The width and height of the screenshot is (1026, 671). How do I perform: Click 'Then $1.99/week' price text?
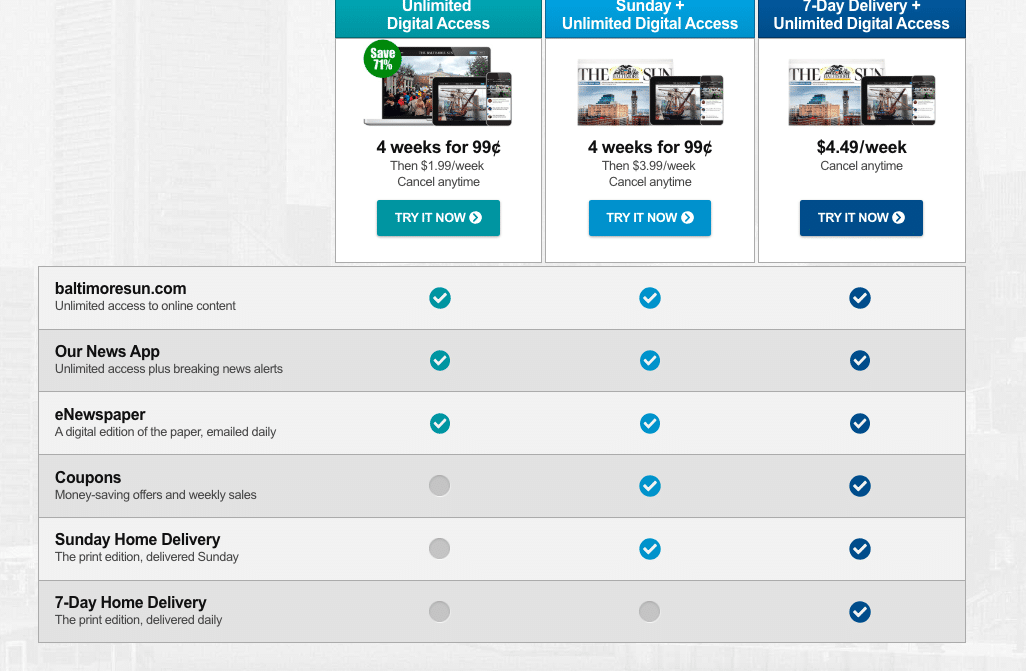(437, 166)
